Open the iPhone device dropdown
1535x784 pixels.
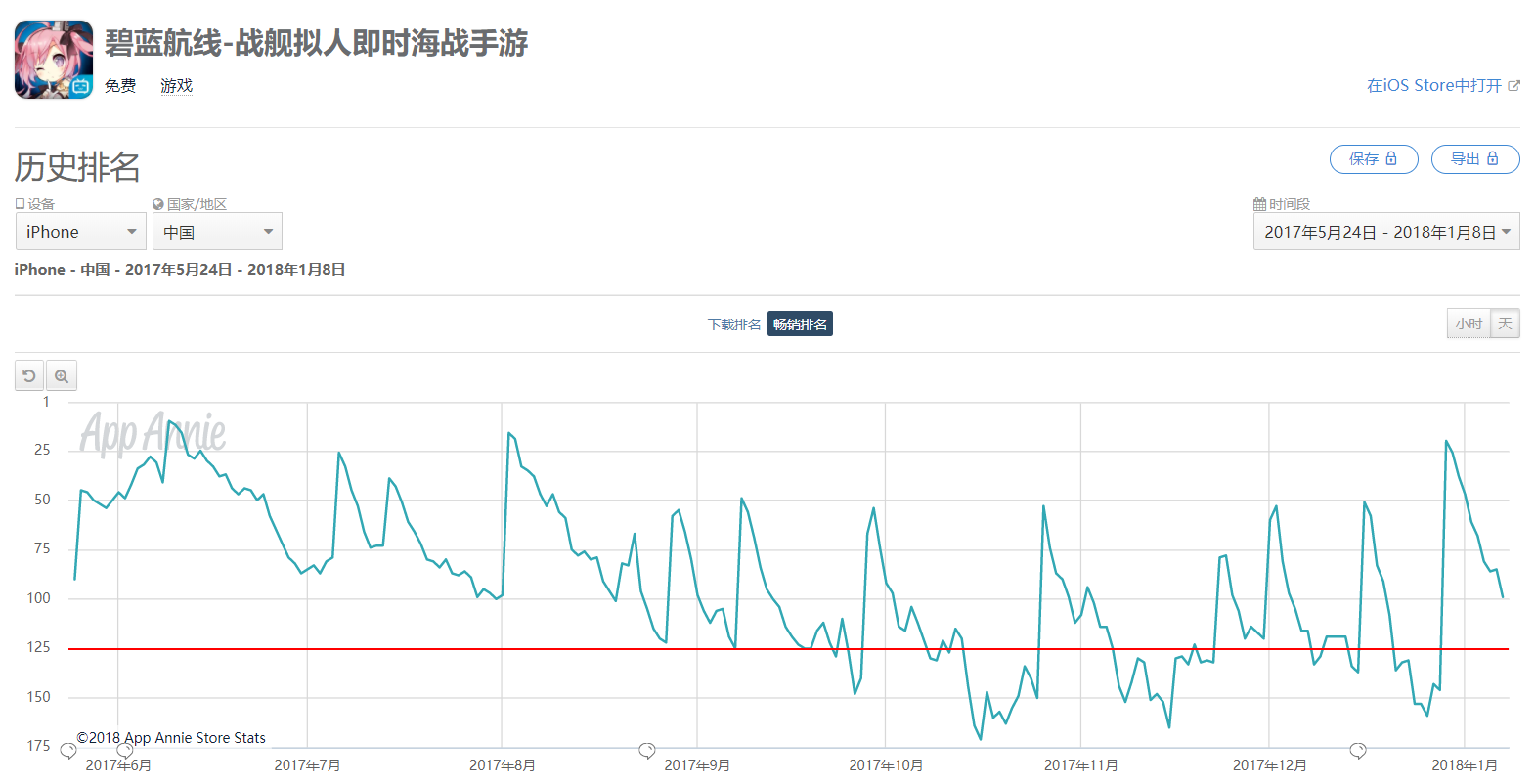pos(81,232)
